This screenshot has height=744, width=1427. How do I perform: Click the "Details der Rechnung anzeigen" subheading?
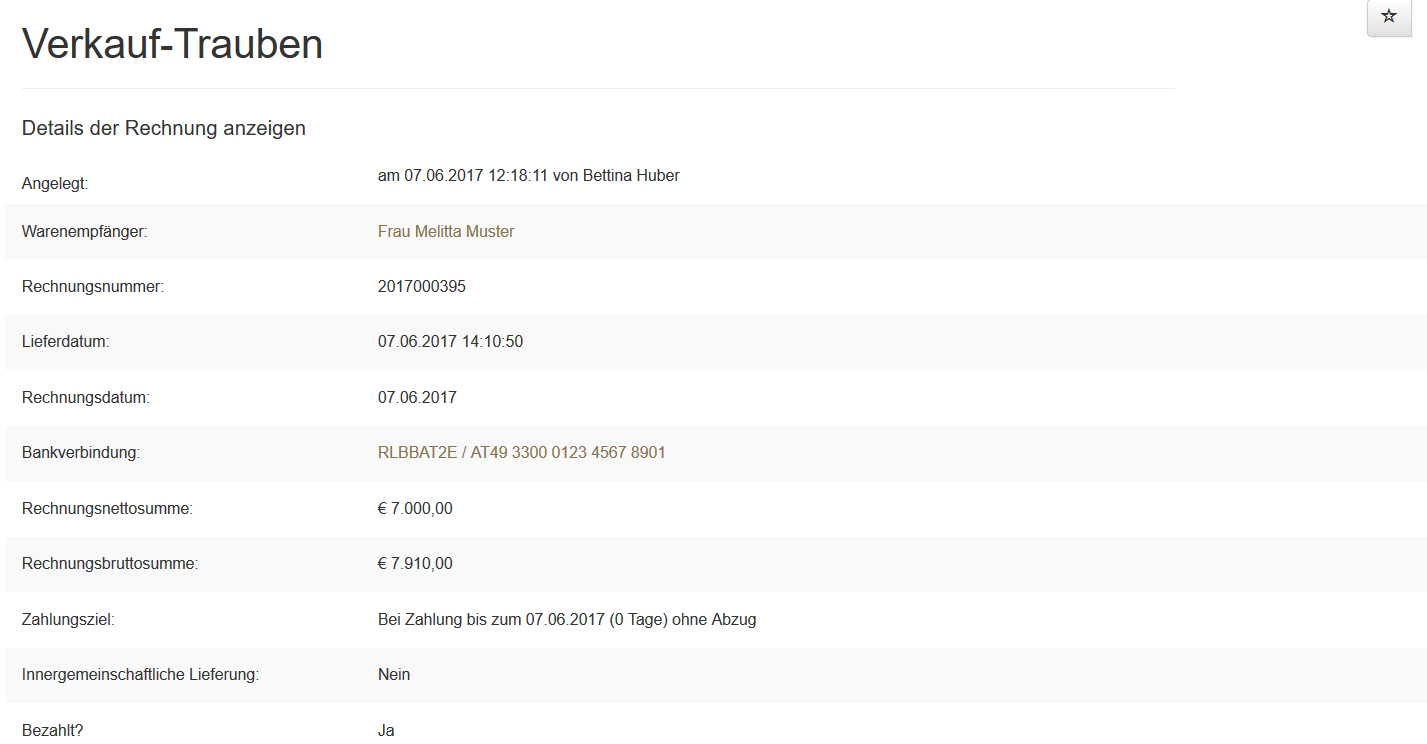coord(164,129)
